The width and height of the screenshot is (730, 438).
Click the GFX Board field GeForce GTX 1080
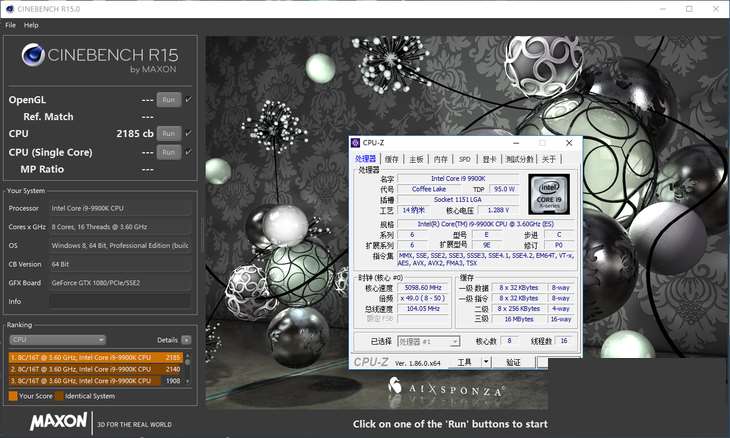120,283
